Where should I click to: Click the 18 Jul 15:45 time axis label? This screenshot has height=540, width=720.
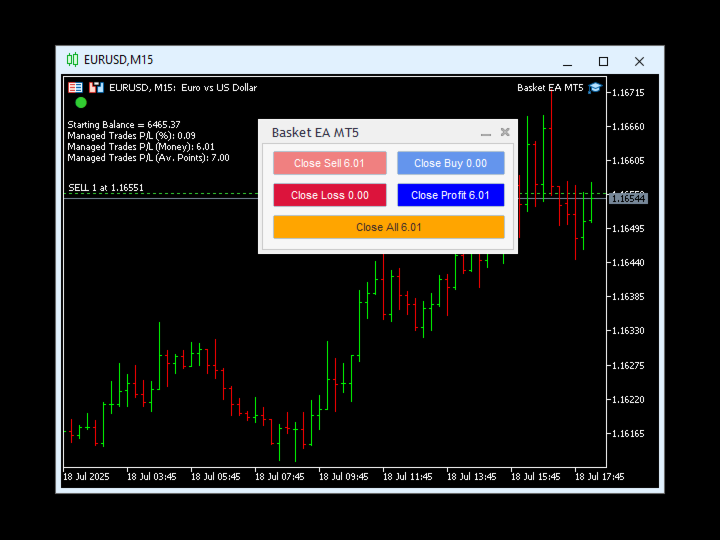[535, 477]
